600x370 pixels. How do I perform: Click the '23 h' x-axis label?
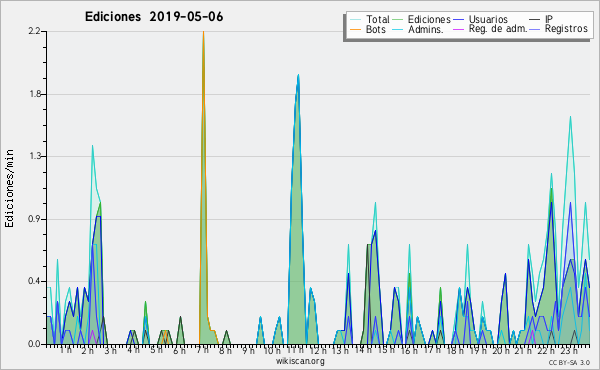pyautogui.click(x=569, y=350)
